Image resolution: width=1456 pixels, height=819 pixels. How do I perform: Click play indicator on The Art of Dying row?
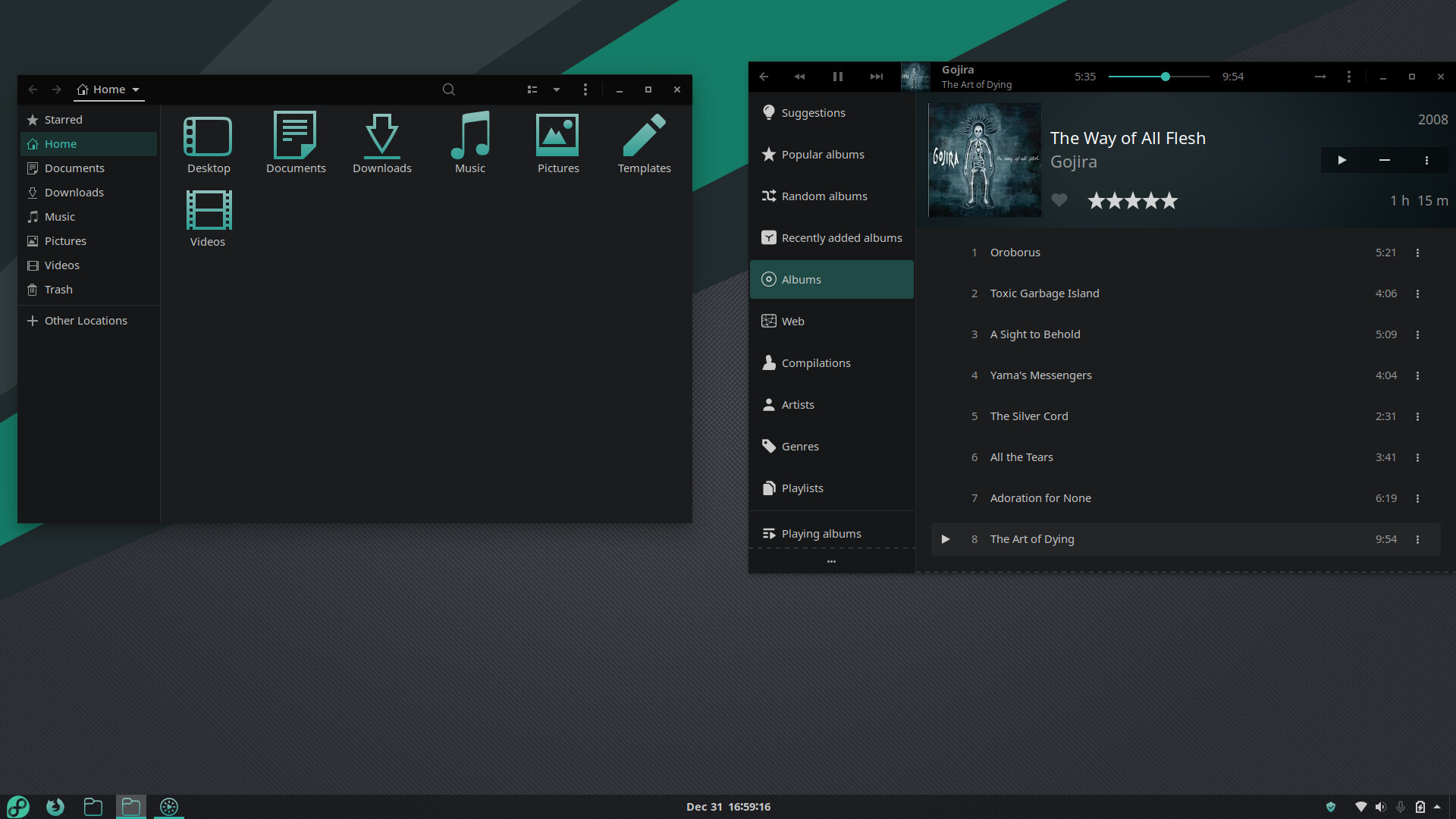click(946, 539)
